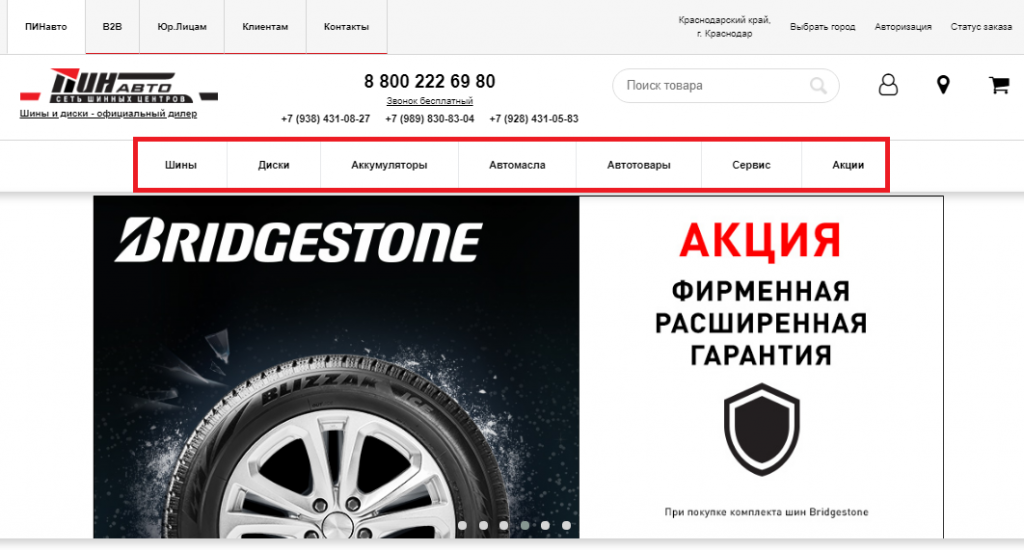Click the user account icon

pyautogui.click(x=888, y=85)
